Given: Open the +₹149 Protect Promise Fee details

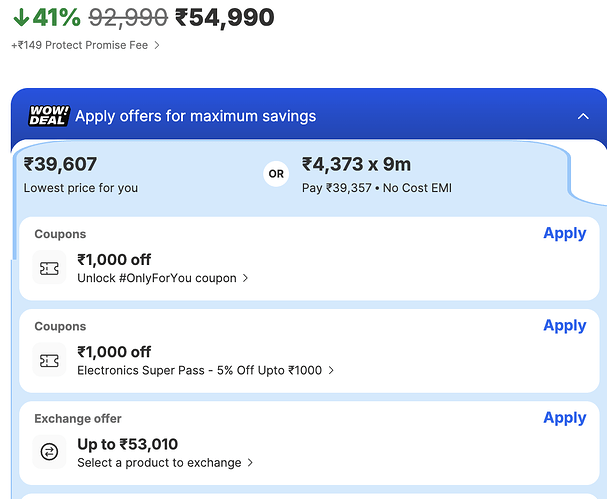Looking at the screenshot, I should [x=80, y=45].
